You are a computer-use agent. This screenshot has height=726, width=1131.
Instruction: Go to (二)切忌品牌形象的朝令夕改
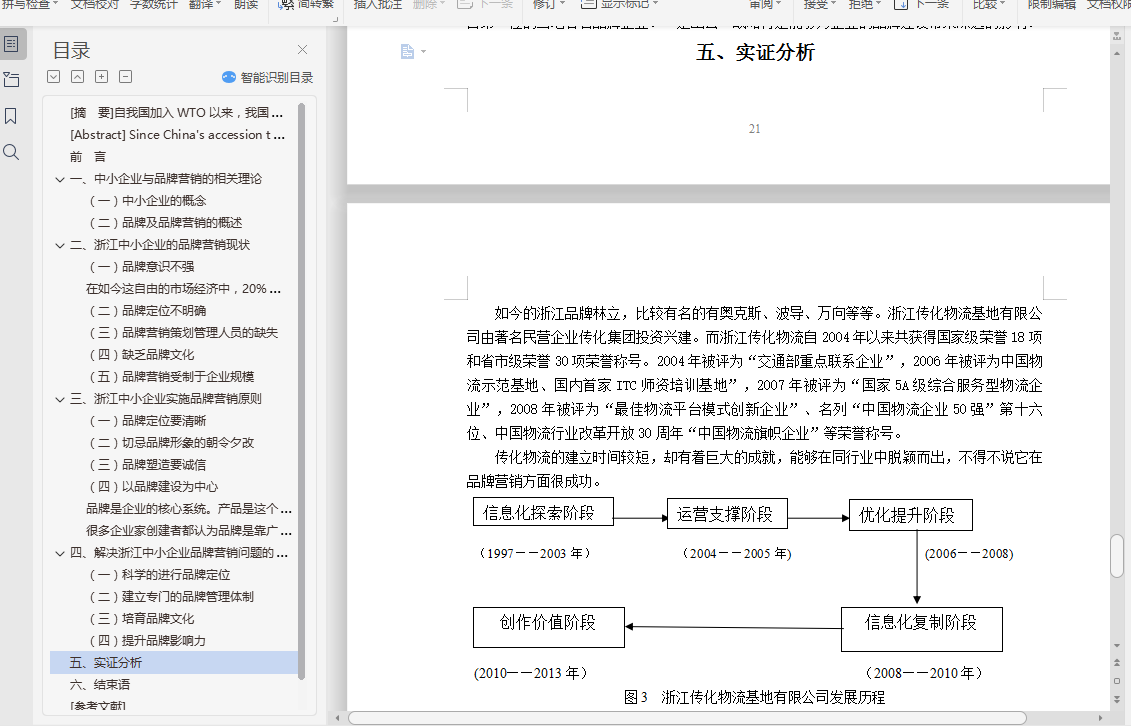point(172,443)
